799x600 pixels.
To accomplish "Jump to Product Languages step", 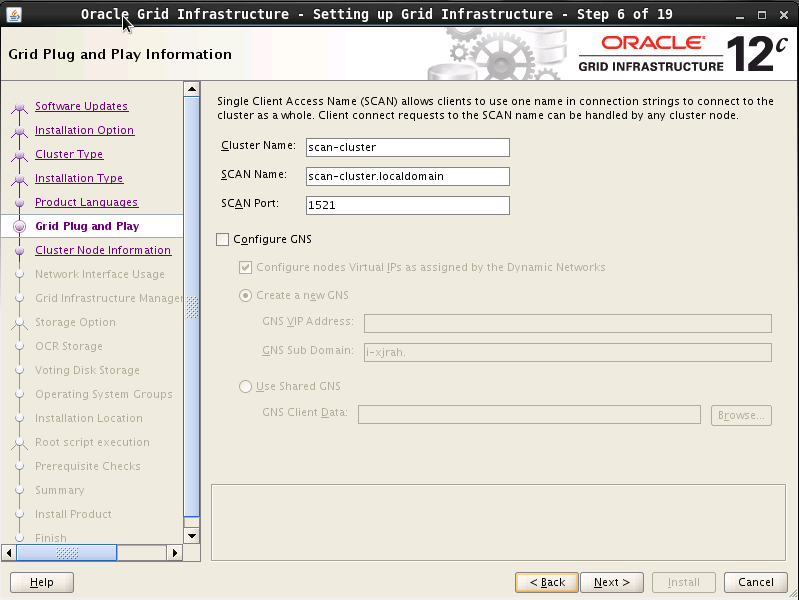I will click(x=86, y=203).
